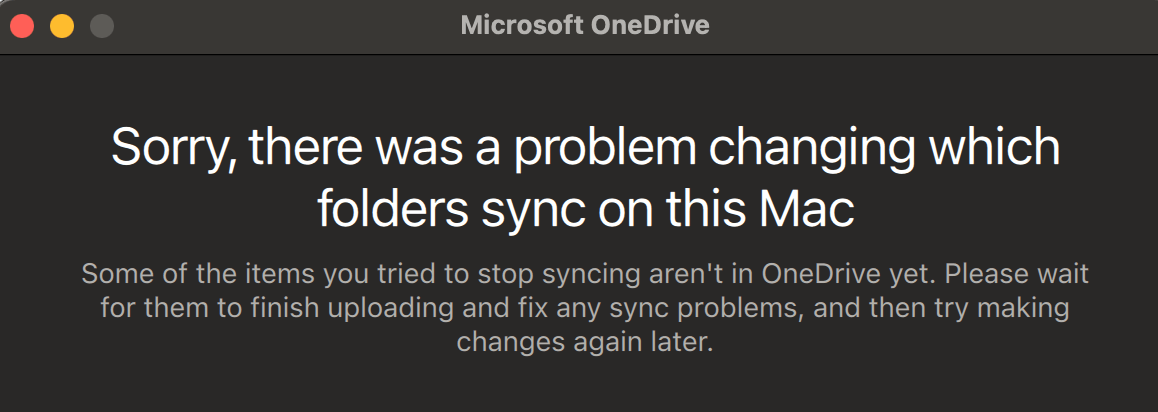Click the heading line 'folders sync on this Mac'

[586, 209]
